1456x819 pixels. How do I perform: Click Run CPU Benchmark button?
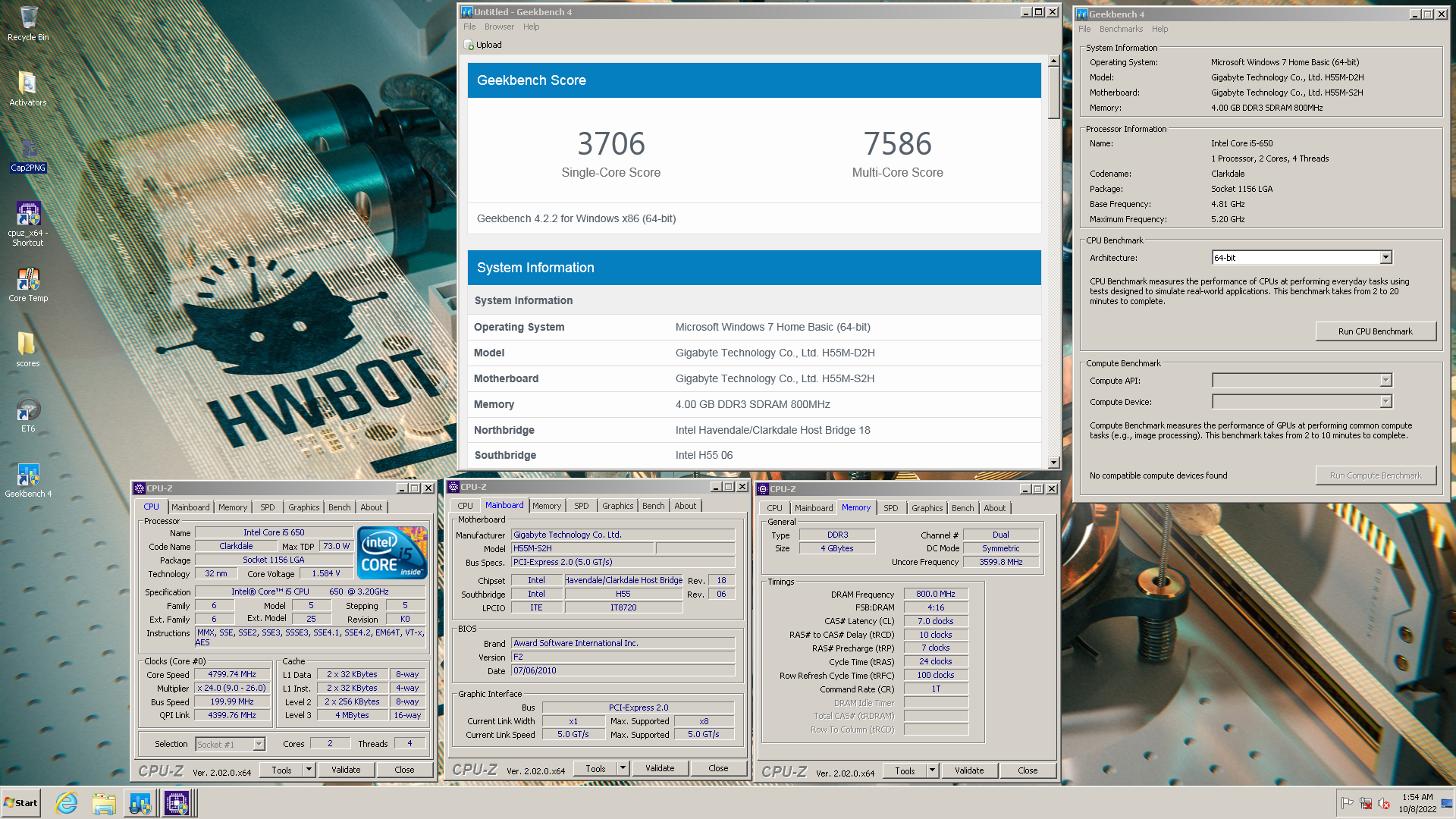[1375, 331]
